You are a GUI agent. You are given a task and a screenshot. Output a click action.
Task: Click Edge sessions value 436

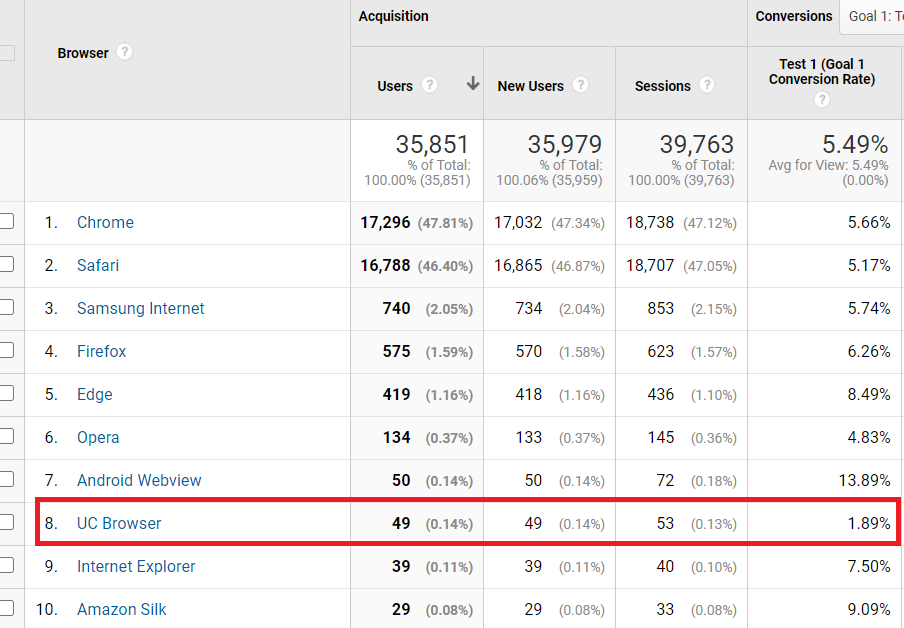[661, 394]
